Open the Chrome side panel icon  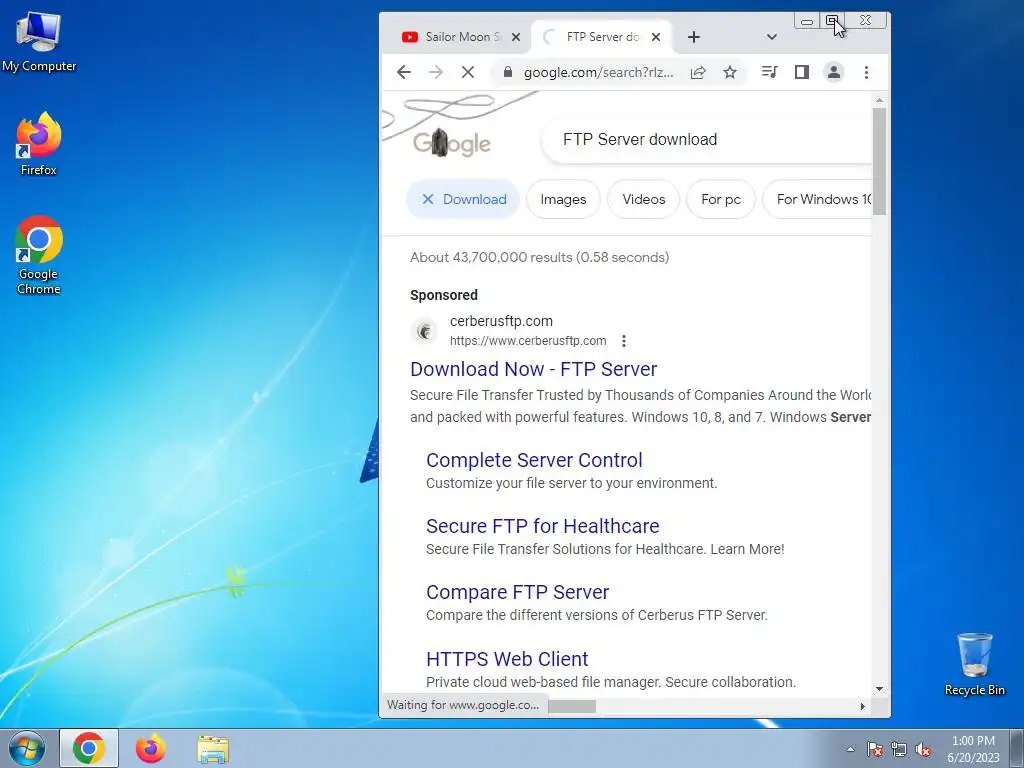point(802,72)
